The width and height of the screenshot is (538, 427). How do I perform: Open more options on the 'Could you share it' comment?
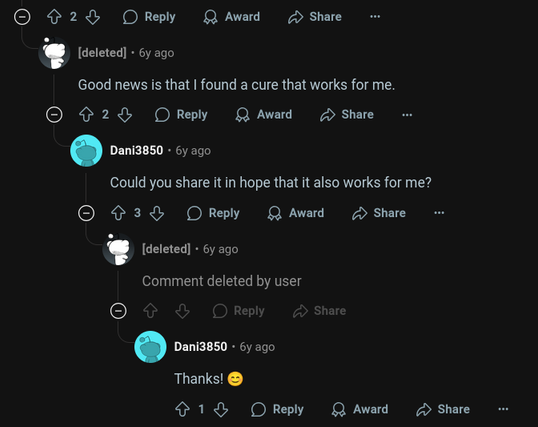coord(439,213)
